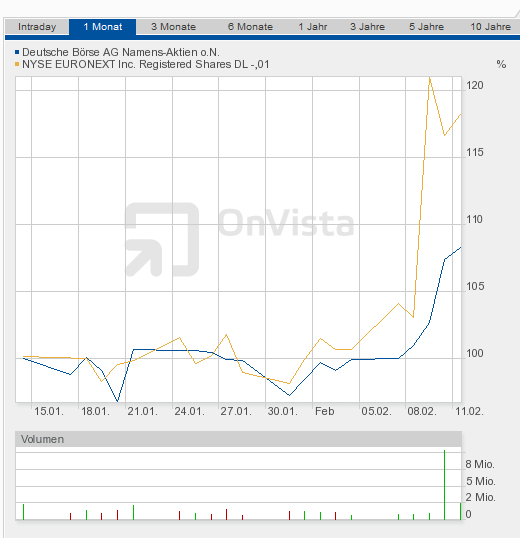Viewport: 520px width, 538px height.
Task: Click the Feb date label
Action: click(x=324, y=411)
